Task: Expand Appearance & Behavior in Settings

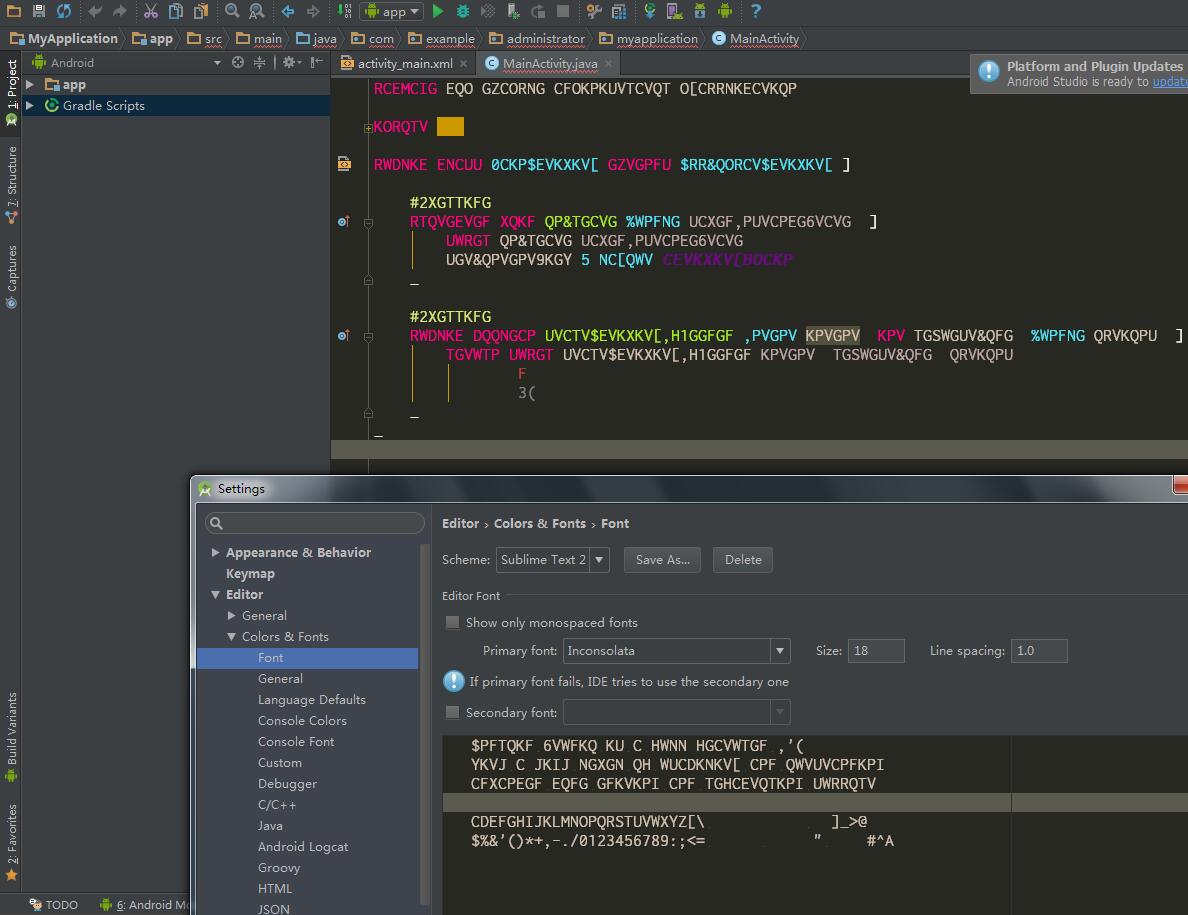Action: pos(215,552)
